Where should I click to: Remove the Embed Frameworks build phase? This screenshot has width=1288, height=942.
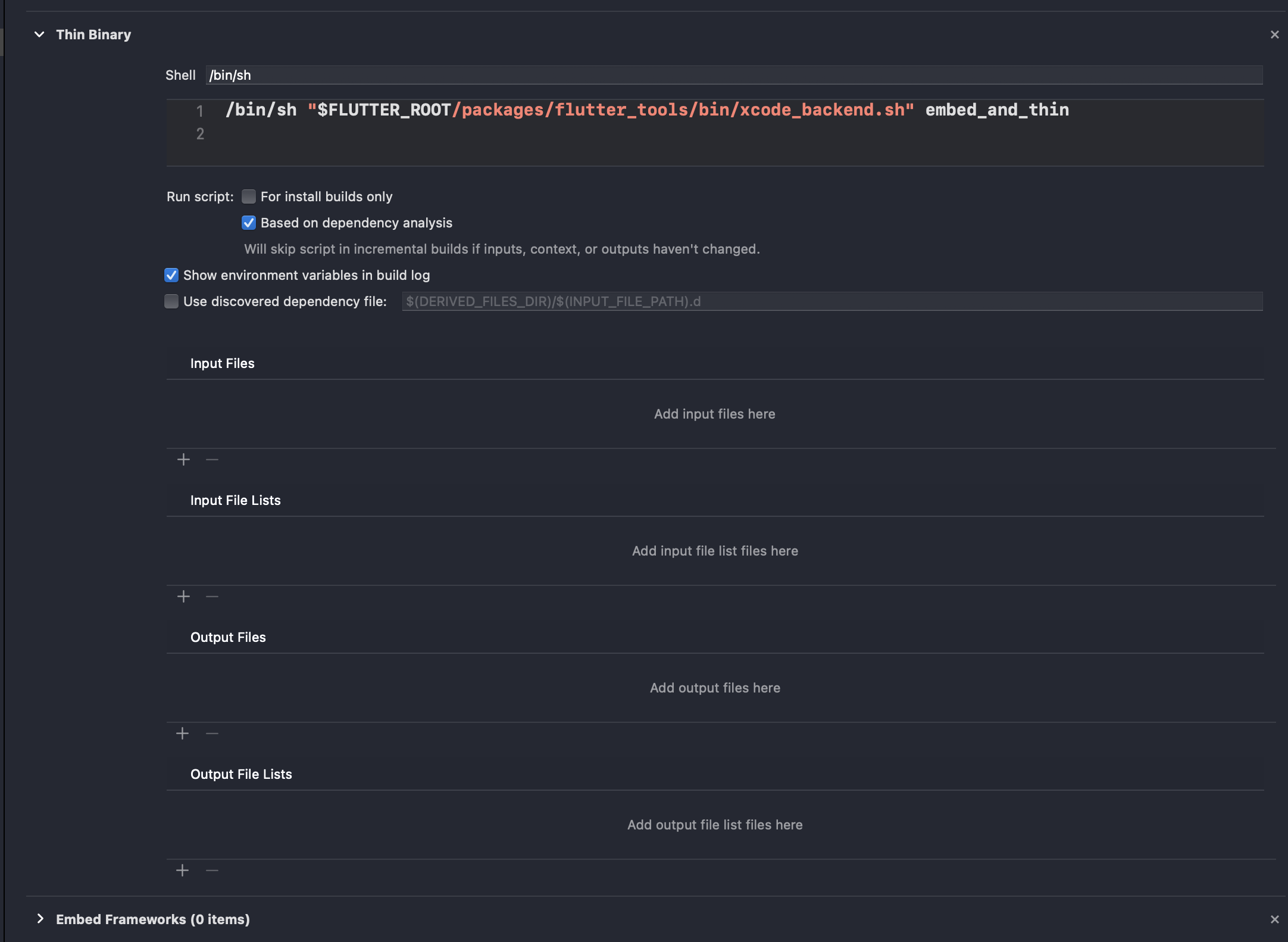(1274, 919)
